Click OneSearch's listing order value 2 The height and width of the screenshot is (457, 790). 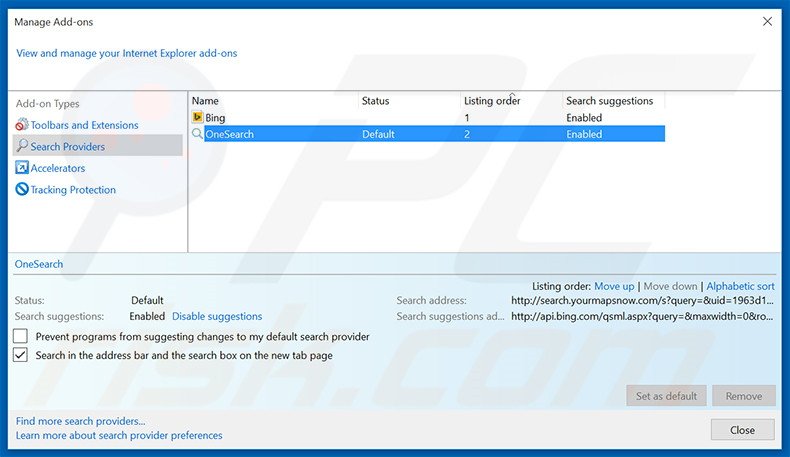pyautogui.click(x=467, y=135)
